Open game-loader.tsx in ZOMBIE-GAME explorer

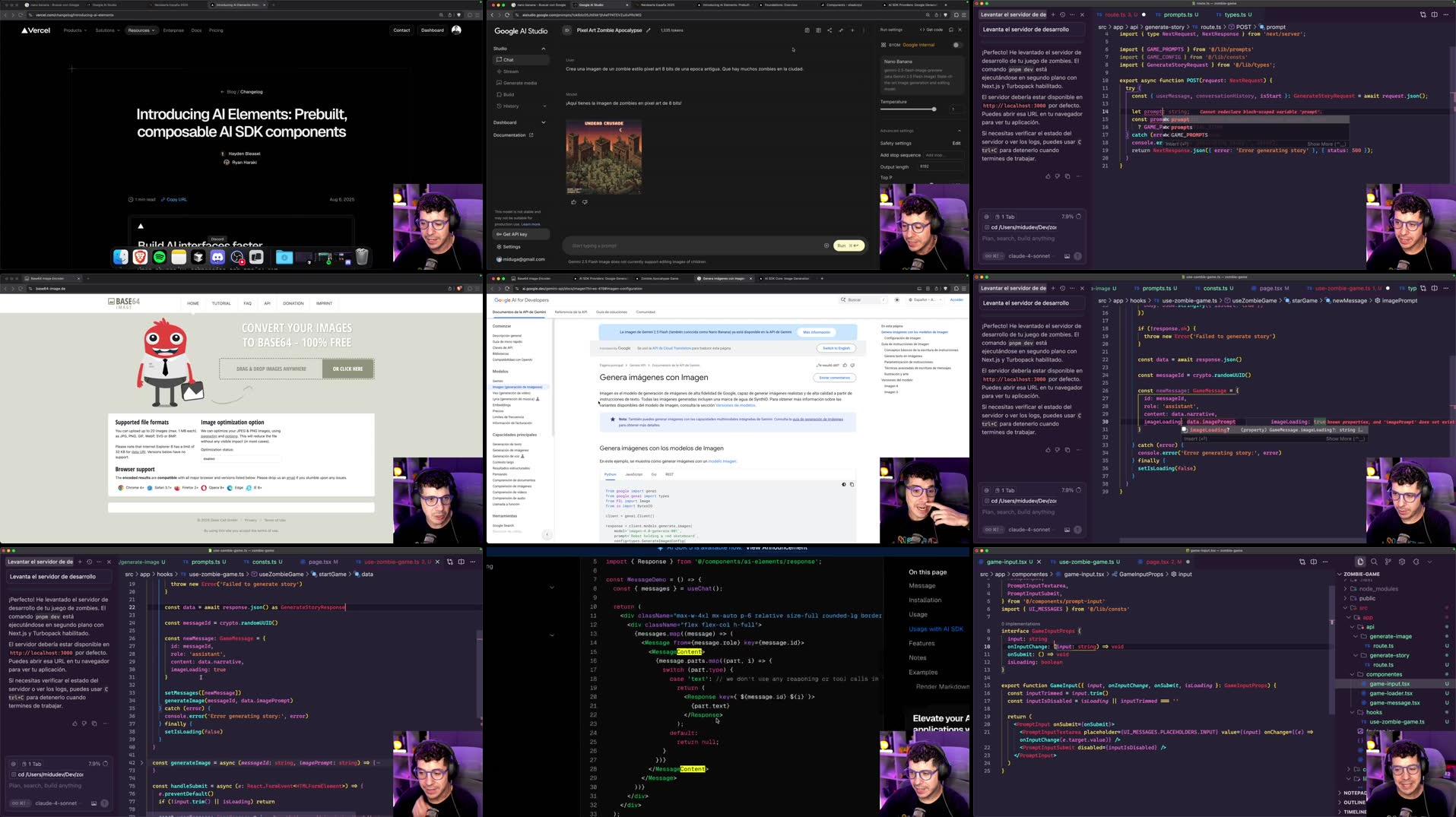tap(1391, 693)
